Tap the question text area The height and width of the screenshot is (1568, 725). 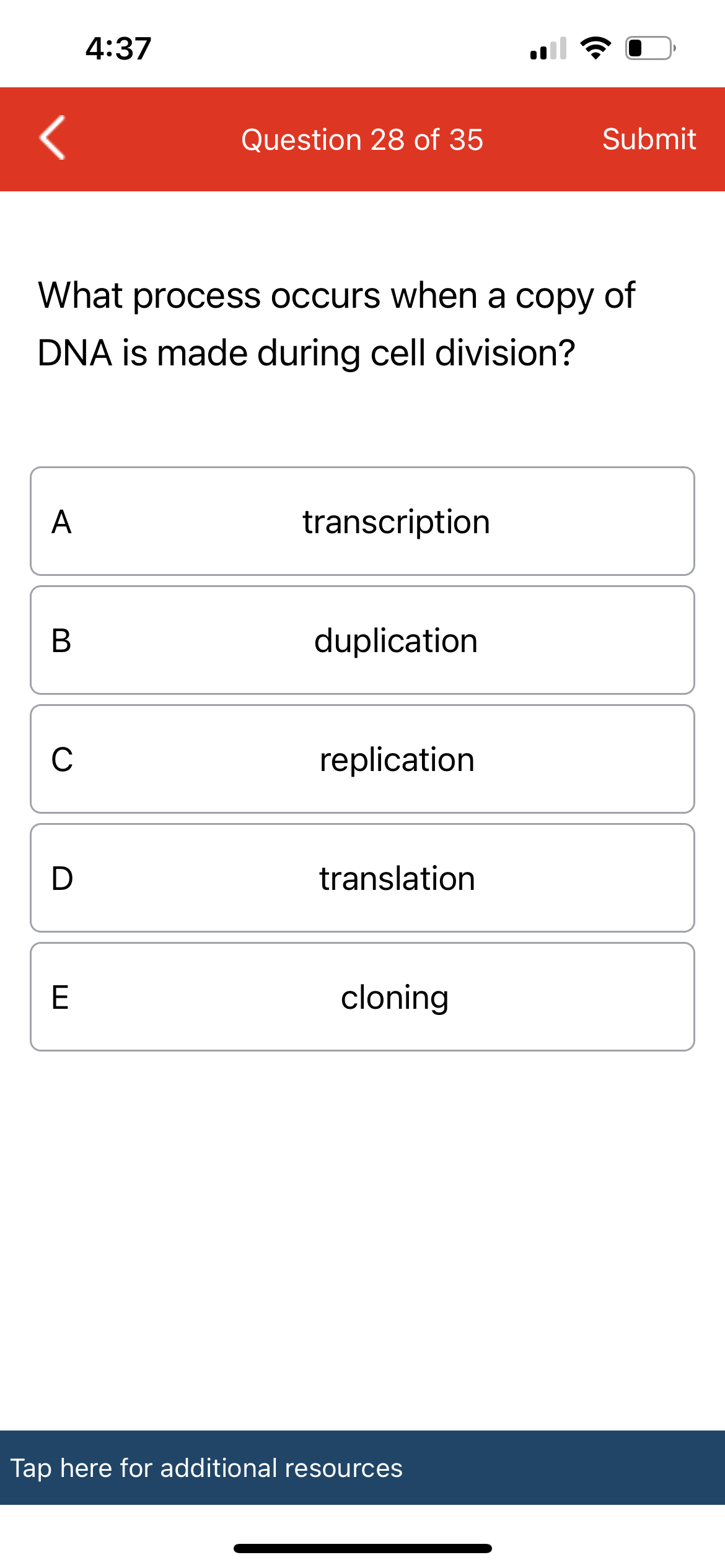pos(338,323)
